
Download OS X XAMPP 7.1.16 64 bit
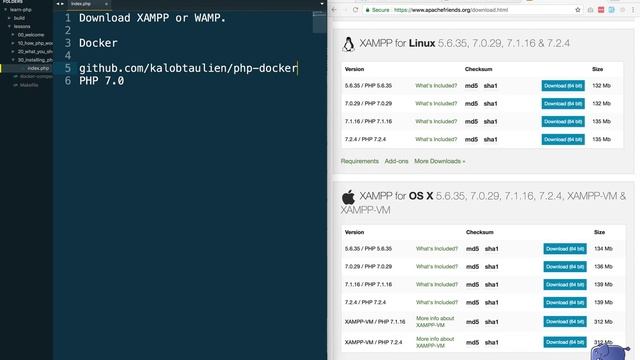(x=565, y=285)
